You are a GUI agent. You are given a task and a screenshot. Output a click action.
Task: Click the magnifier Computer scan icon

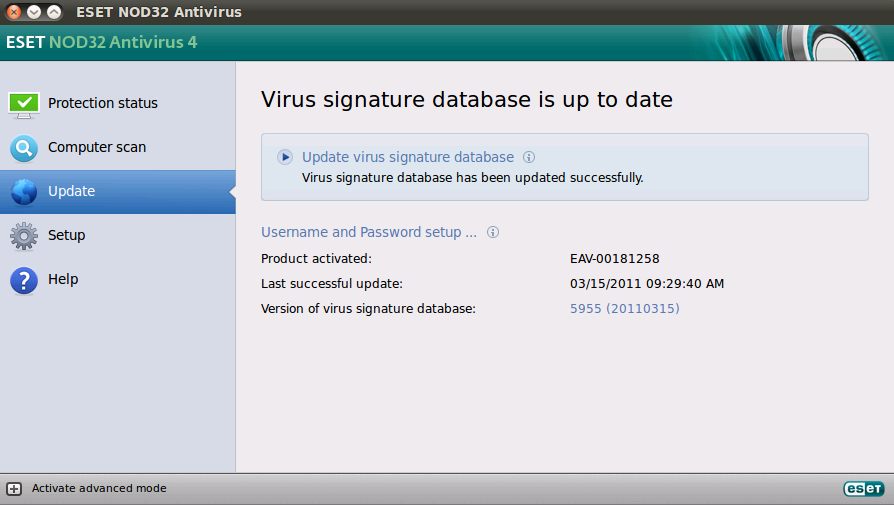click(x=24, y=148)
